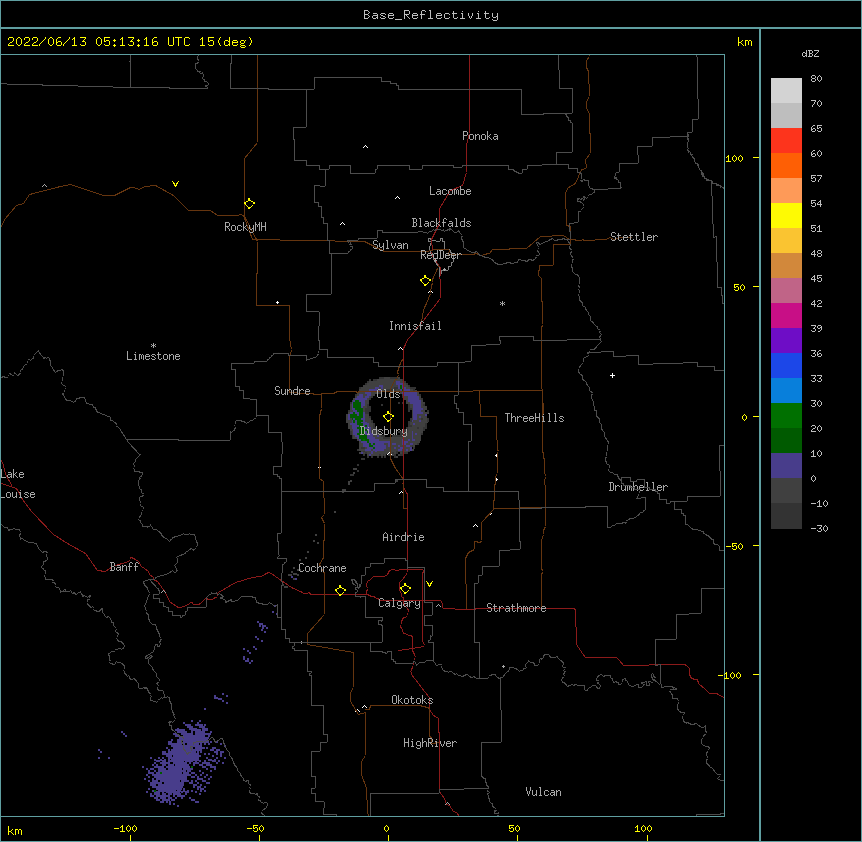This screenshot has height=842, width=862.
Task: Click the yellow diamond marker at RockyMH
Action: tap(250, 204)
